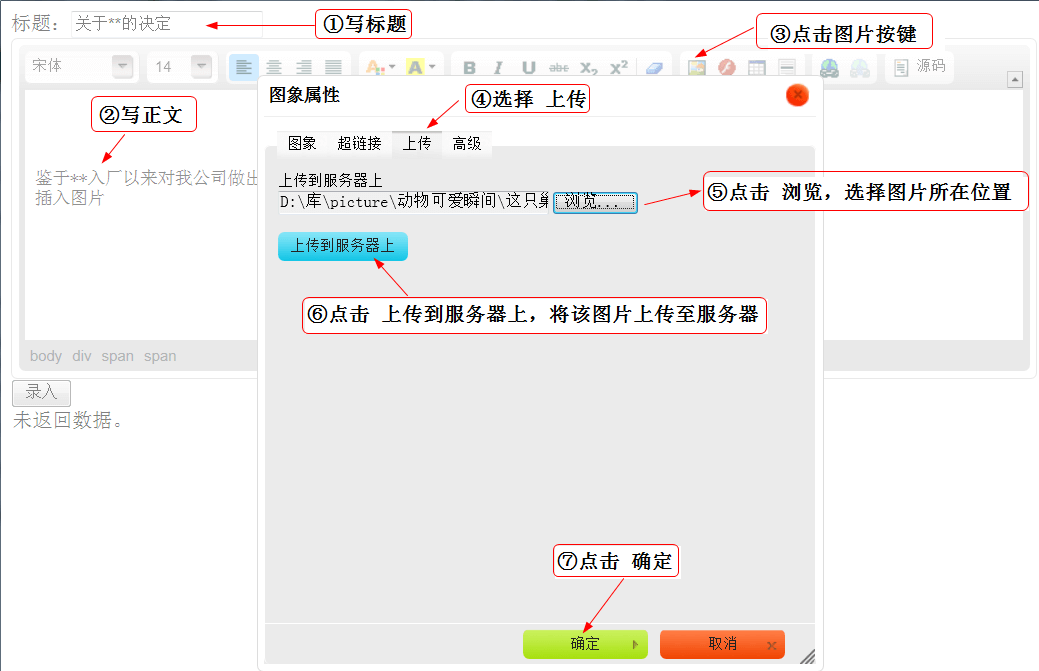1039x671 pixels.
Task: Click the insert table toolbar icon
Action: [x=757, y=67]
